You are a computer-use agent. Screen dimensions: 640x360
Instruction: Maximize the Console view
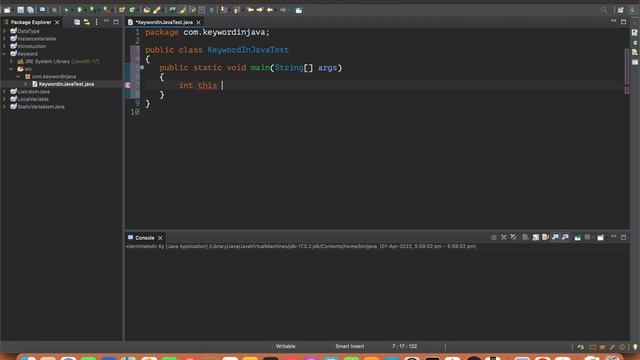[x=624, y=237]
